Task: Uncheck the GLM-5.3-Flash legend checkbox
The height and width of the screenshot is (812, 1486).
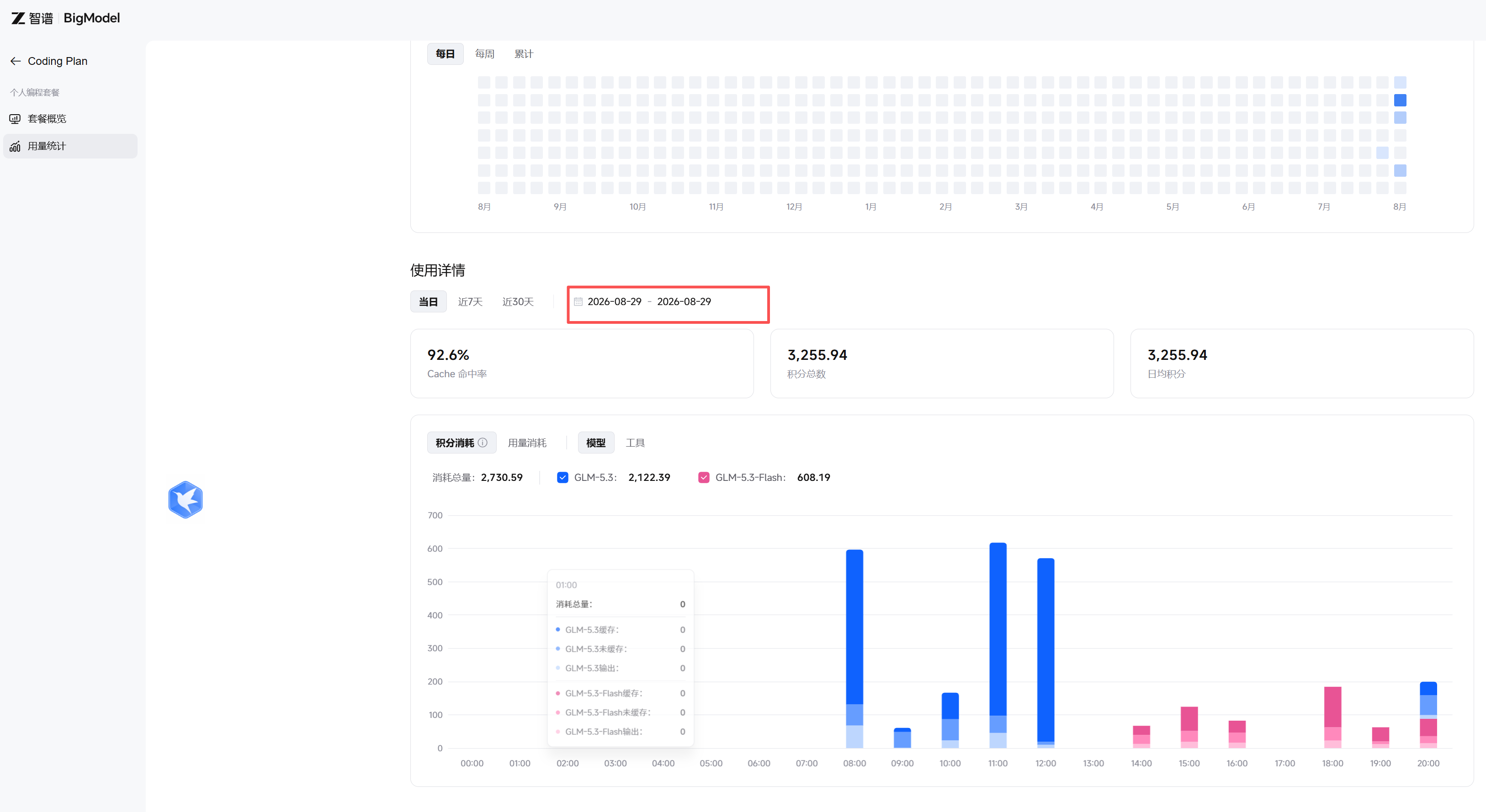Action: [704, 478]
